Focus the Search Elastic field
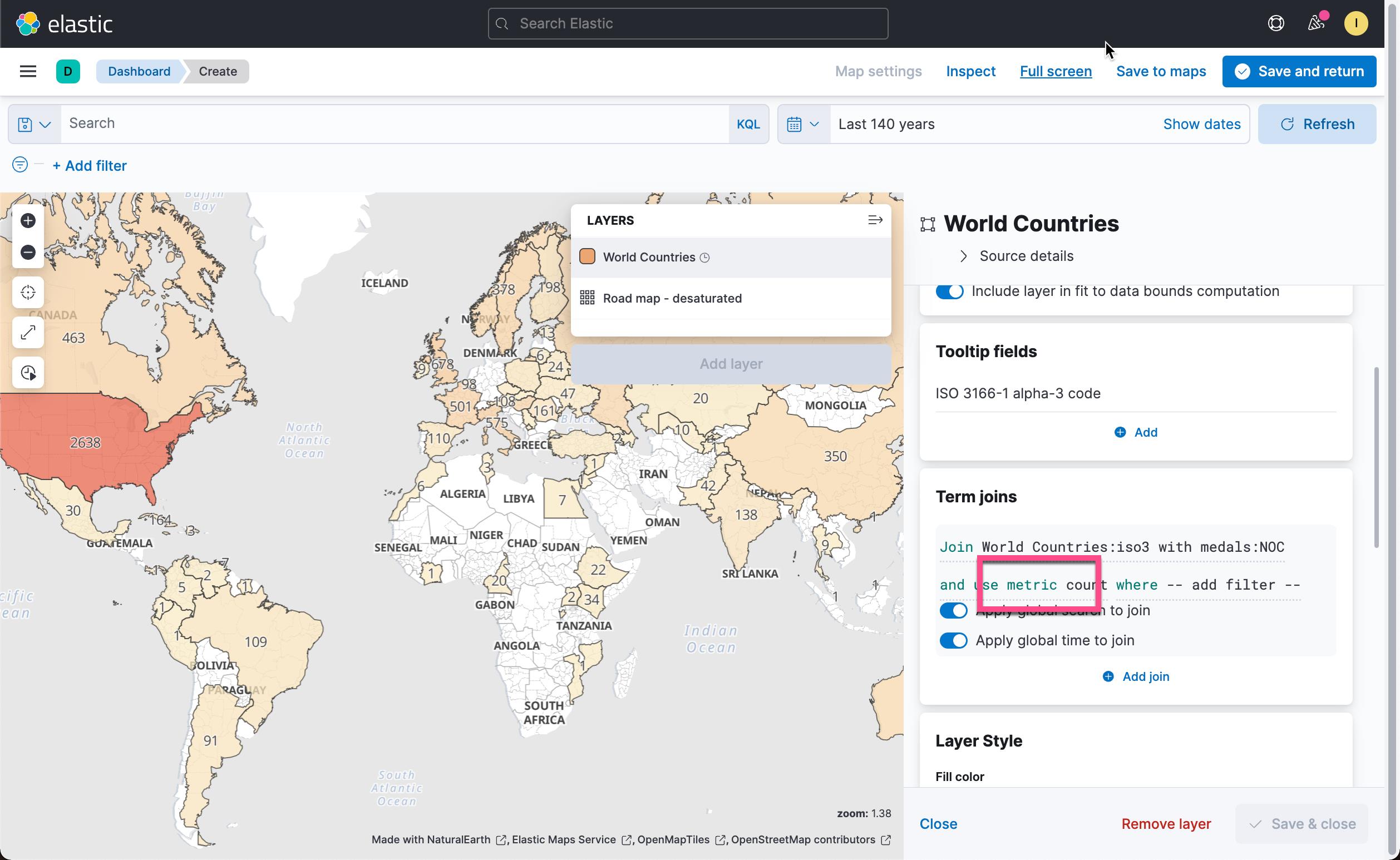Viewport: 1400px width, 860px height. (x=688, y=24)
